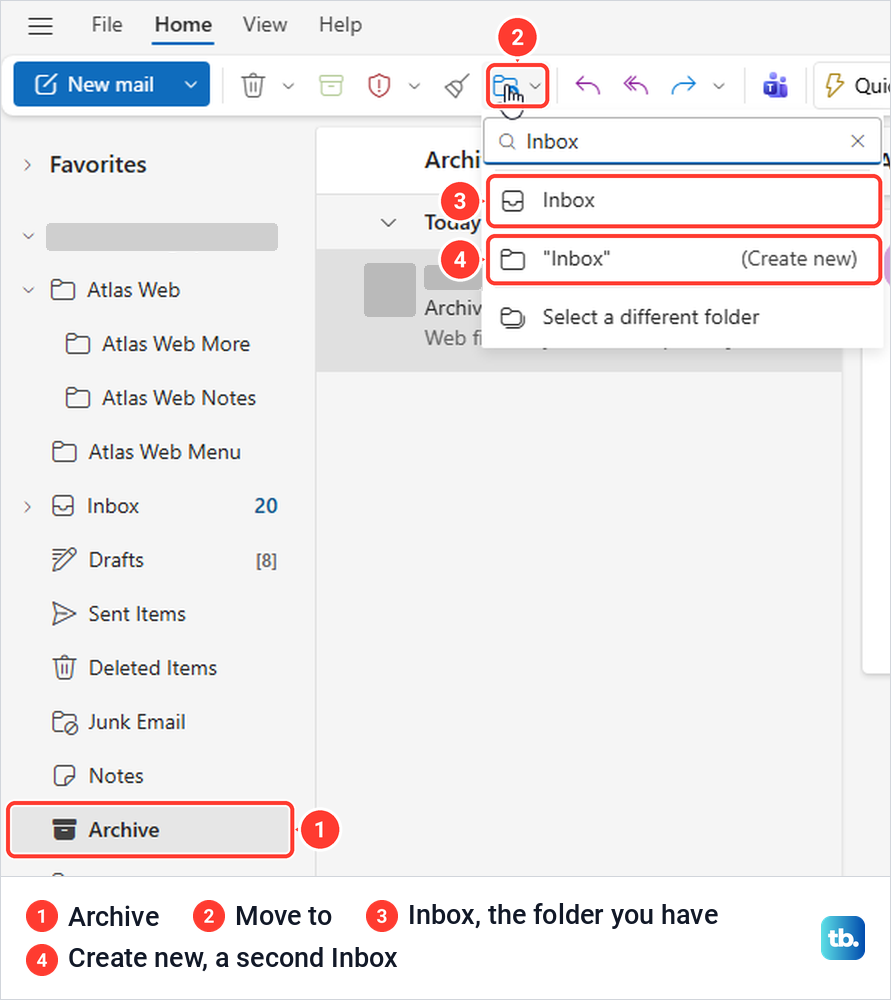The width and height of the screenshot is (891, 1000).
Task: Expand the Favorites section
Action: [27, 165]
